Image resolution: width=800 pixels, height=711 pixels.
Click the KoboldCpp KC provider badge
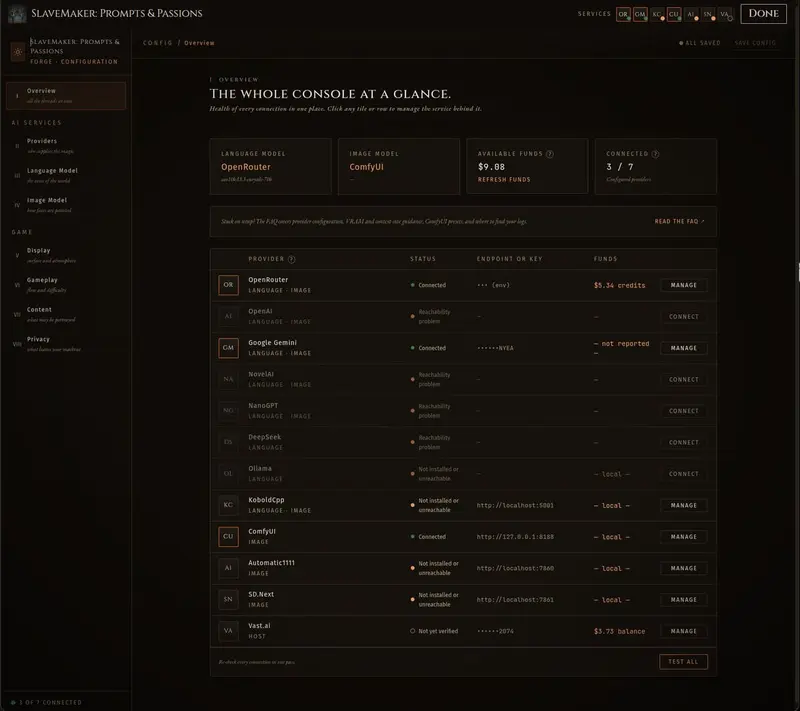coord(228,505)
